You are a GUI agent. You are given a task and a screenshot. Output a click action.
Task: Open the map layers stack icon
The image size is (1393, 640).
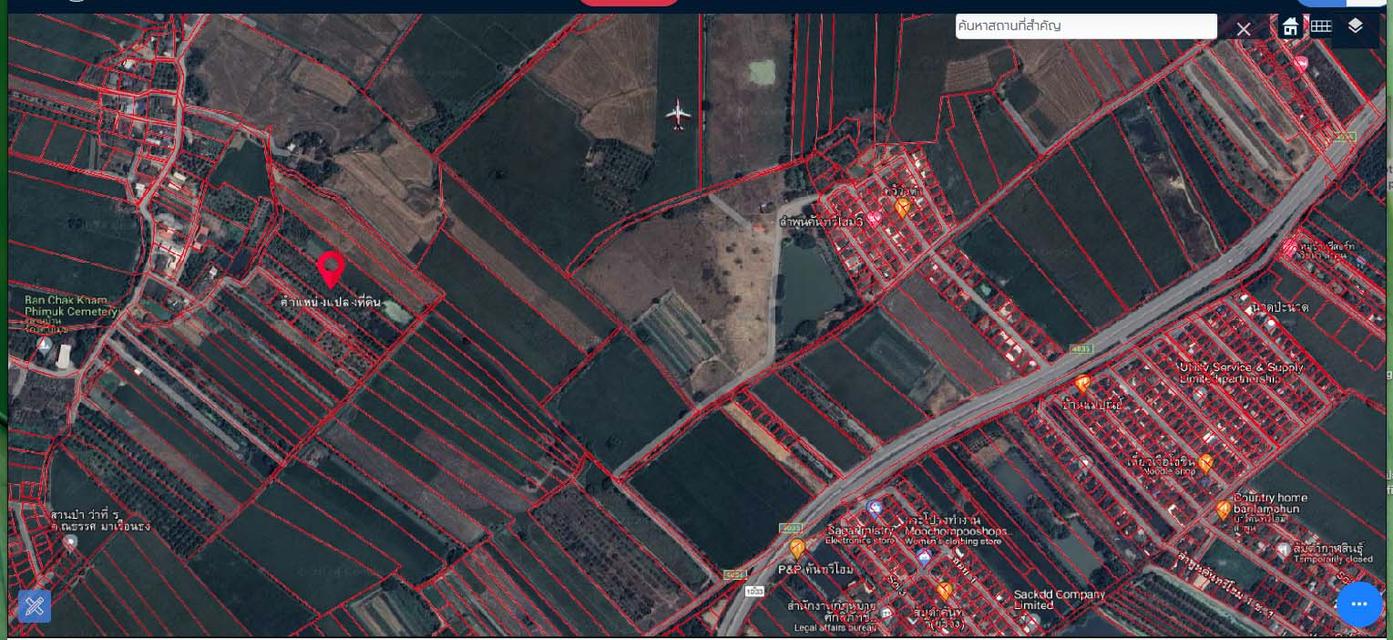point(1355,26)
